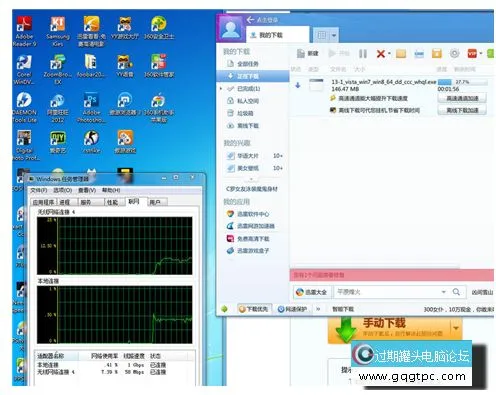The width and height of the screenshot is (496, 395).
Task: Open Samsung Kies desktop shortcut
Action: pos(58,31)
